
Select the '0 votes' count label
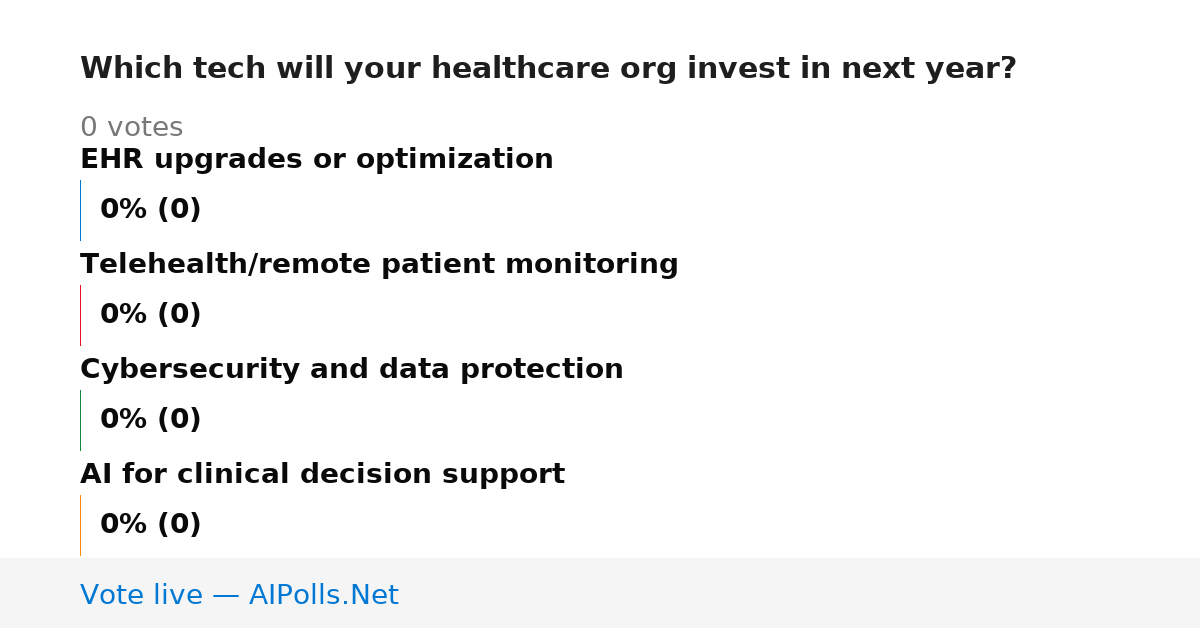[x=131, y=128]
